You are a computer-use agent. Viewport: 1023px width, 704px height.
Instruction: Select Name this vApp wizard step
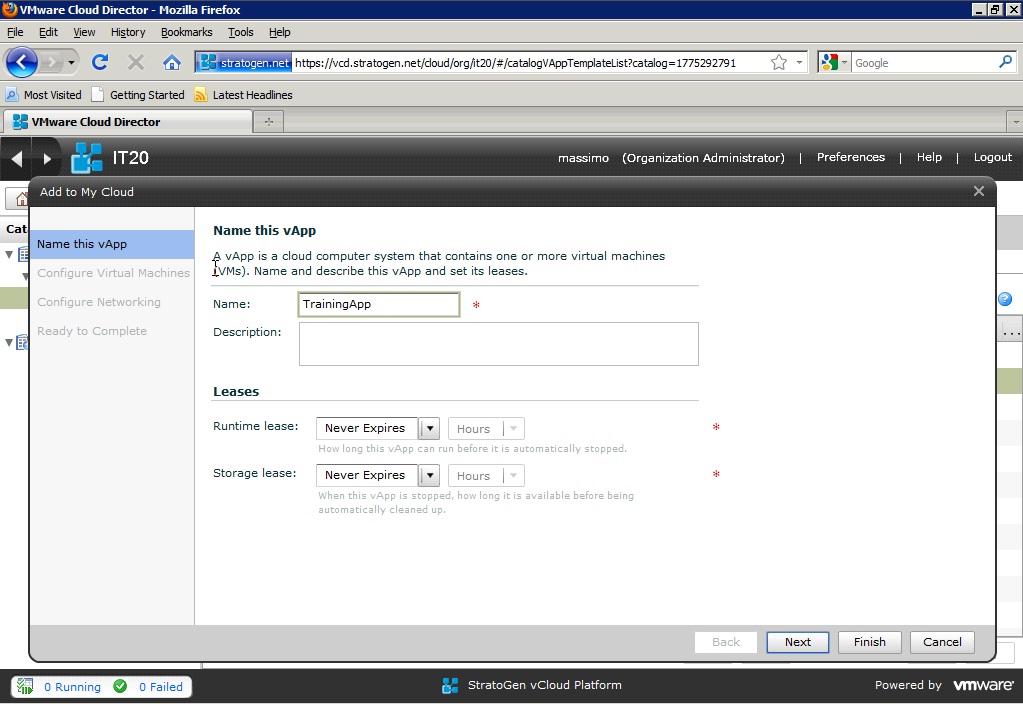tap(112, 244)
